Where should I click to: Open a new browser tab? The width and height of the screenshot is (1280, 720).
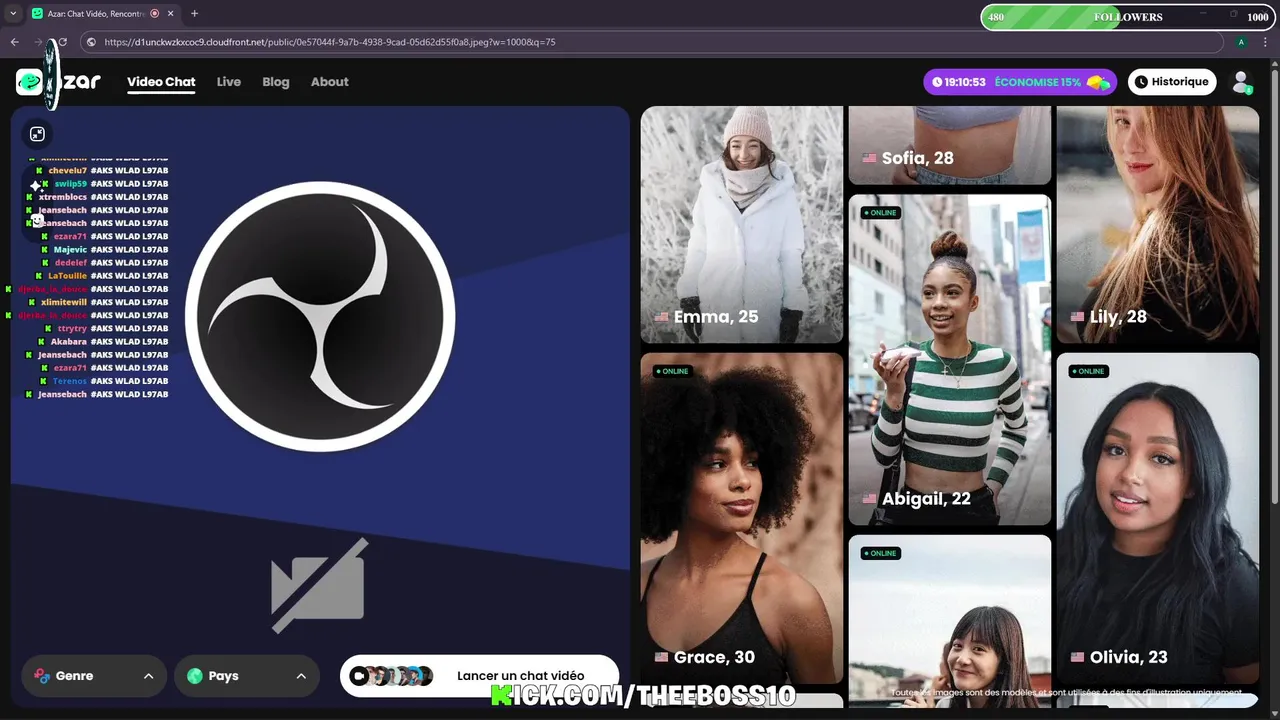click(194, 14)
